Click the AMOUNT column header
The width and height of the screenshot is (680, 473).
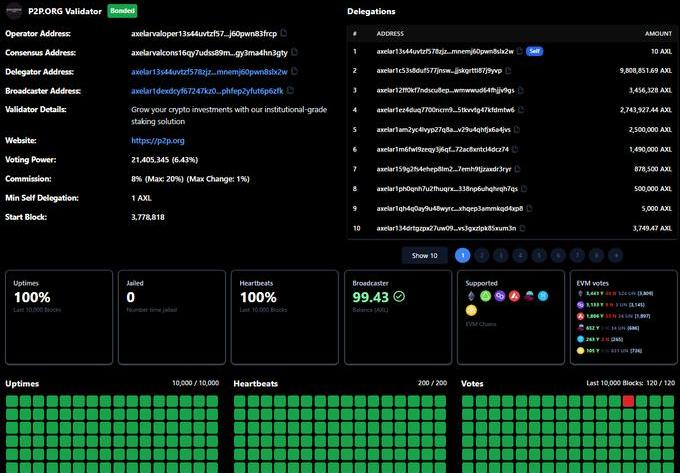(x=658, y=33)
